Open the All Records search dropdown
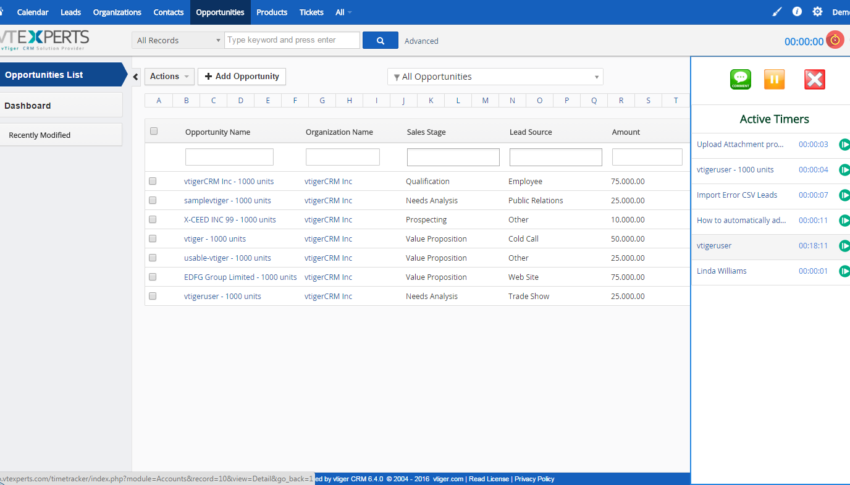The width and height of the screenshot is (850, 485). click(x=177, y=40)
